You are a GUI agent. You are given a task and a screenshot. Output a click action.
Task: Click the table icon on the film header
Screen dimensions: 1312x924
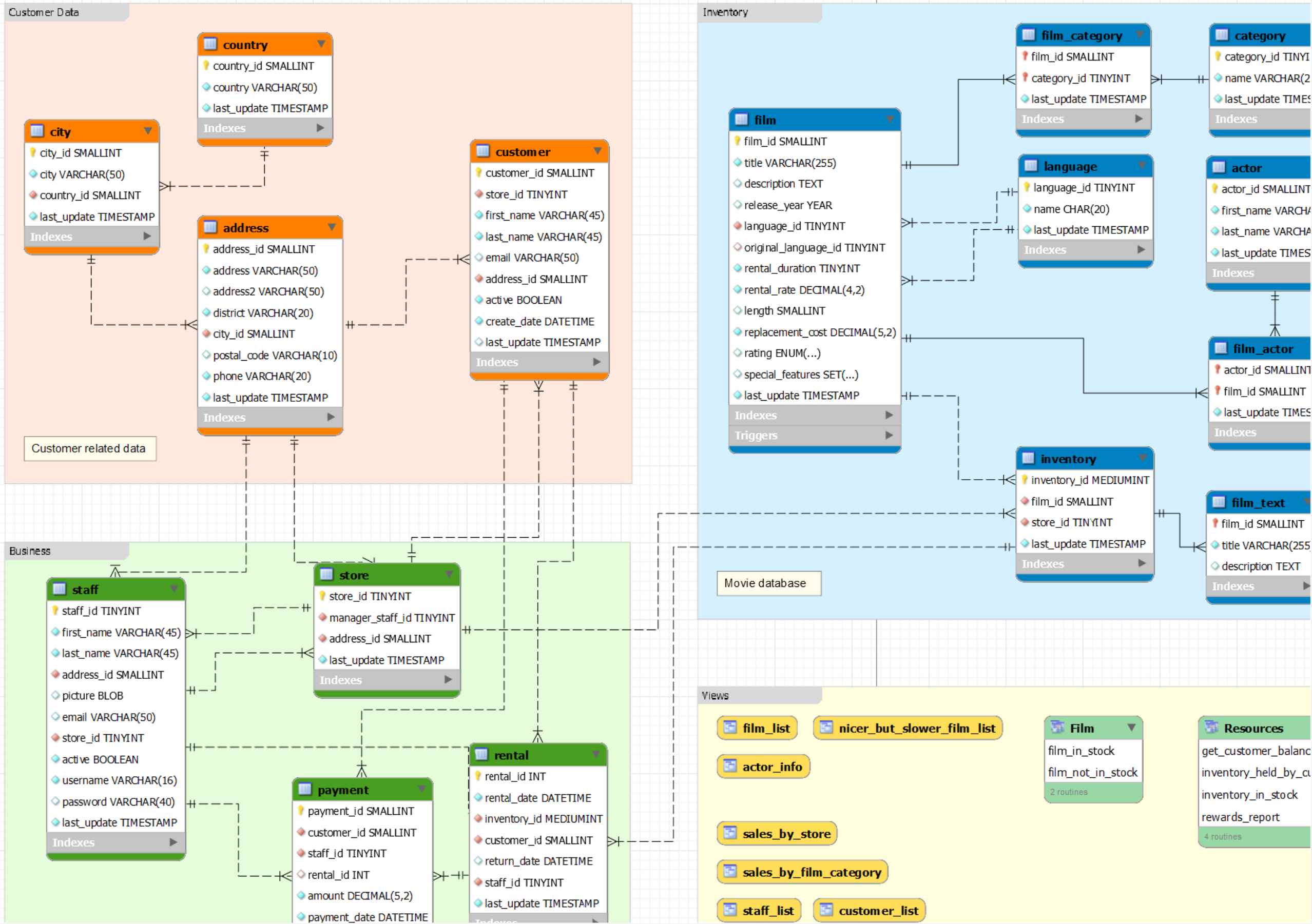tap(743, 120)
